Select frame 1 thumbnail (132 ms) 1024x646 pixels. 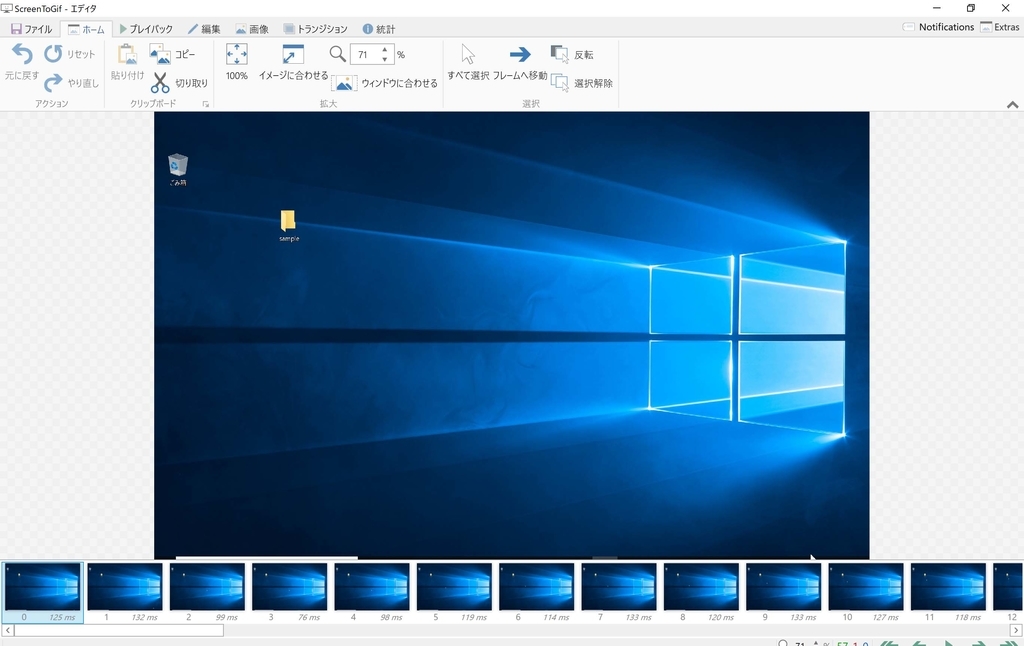point(125,592)
